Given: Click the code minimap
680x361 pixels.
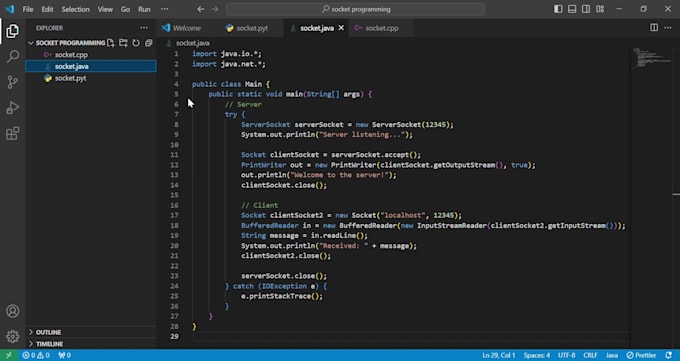Looking at the screenshot, I should (651, 58).
